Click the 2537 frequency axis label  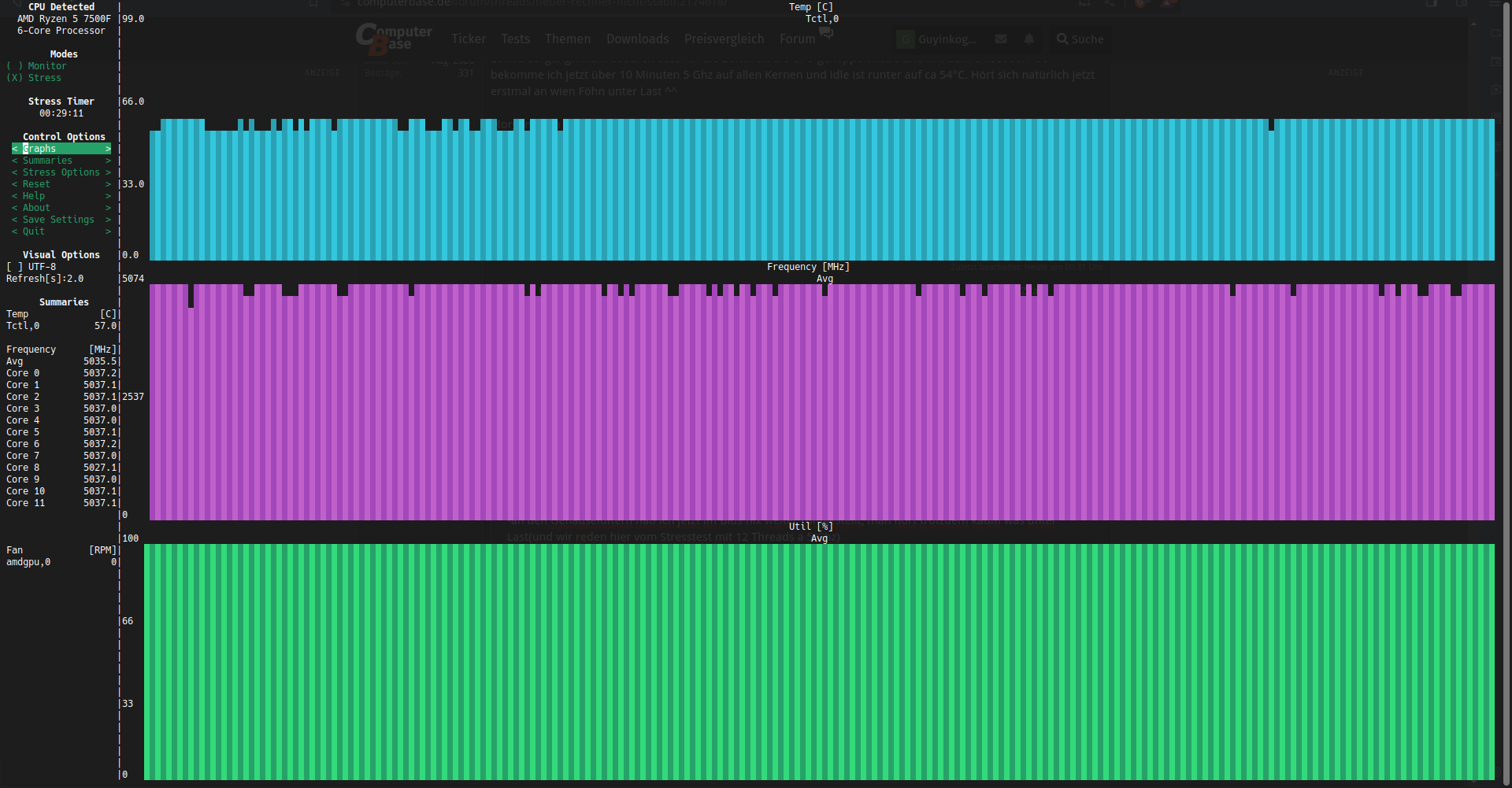(x=133, y=397)
